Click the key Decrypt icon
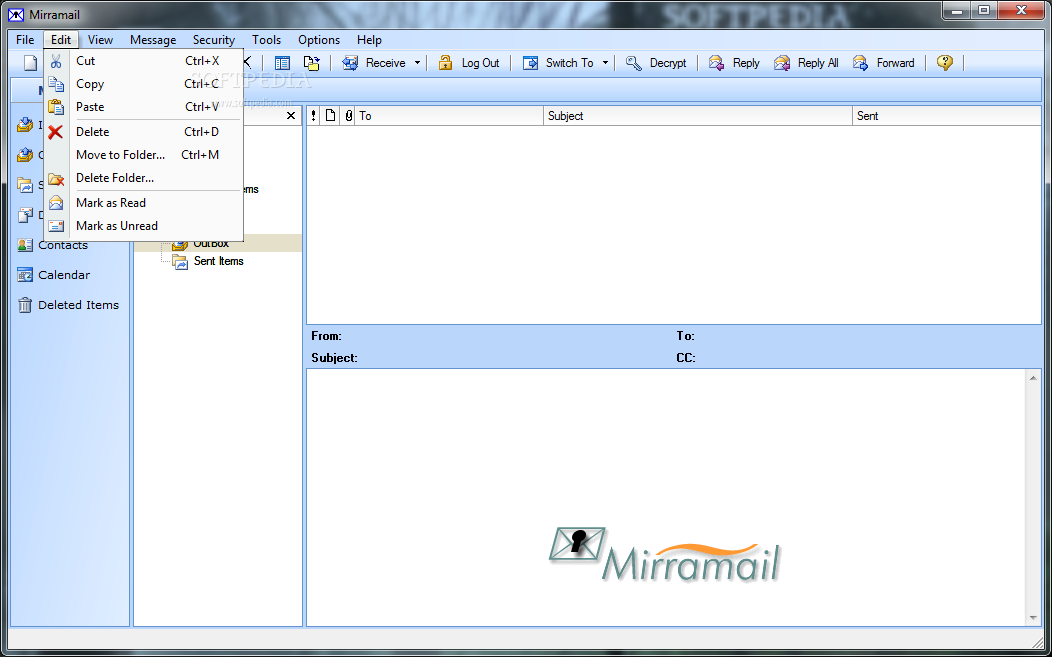 pyautogui.click(x=633, y=63)
